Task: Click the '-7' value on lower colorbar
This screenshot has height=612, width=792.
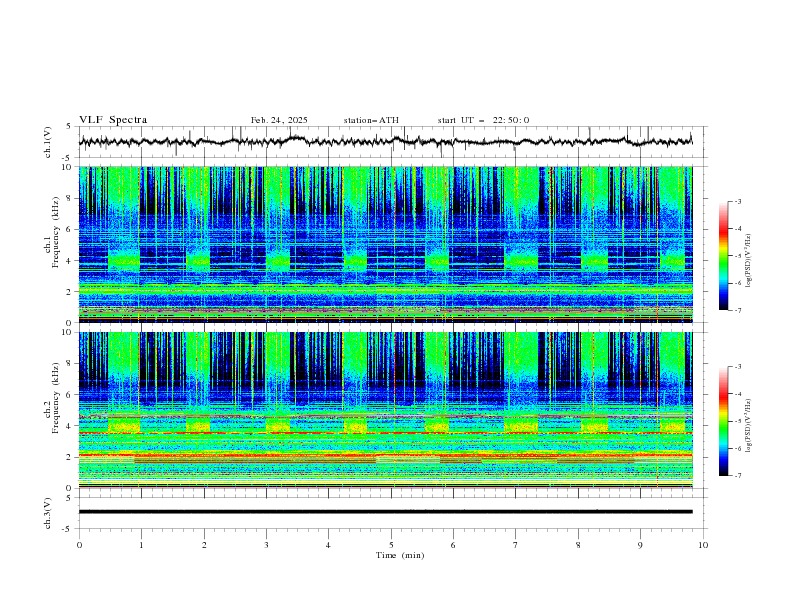Action: [737, 476]
